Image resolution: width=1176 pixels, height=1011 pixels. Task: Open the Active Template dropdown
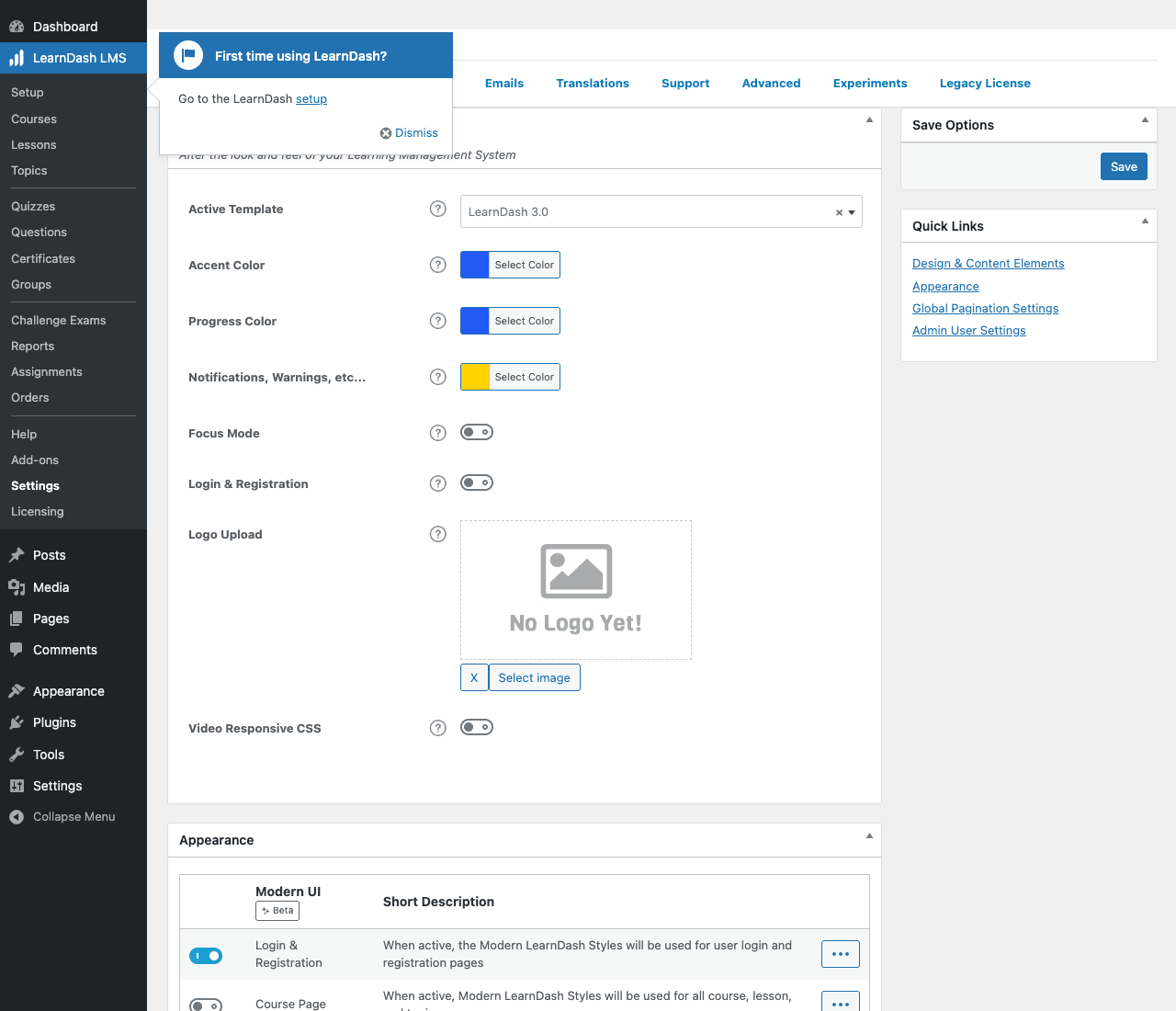pos(661,211)
